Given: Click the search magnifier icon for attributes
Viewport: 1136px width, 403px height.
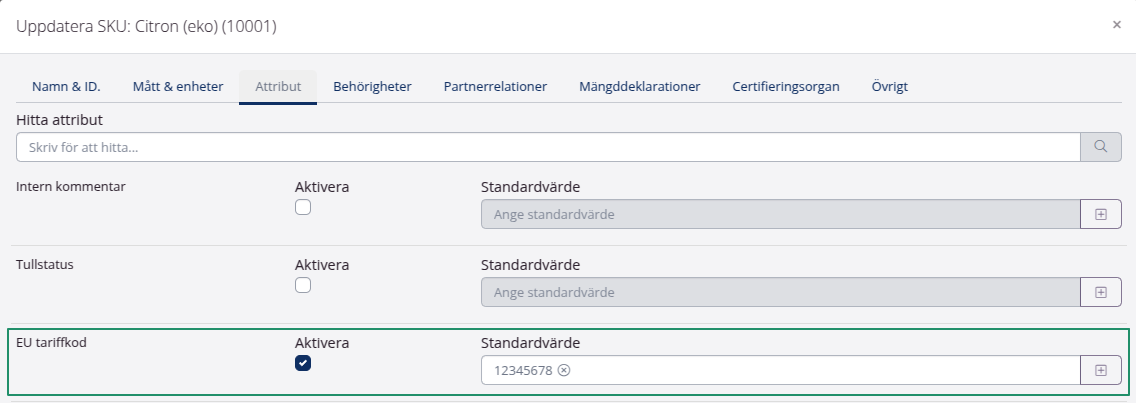Looking at the screenshot, I should click(x=1101, y=147).
